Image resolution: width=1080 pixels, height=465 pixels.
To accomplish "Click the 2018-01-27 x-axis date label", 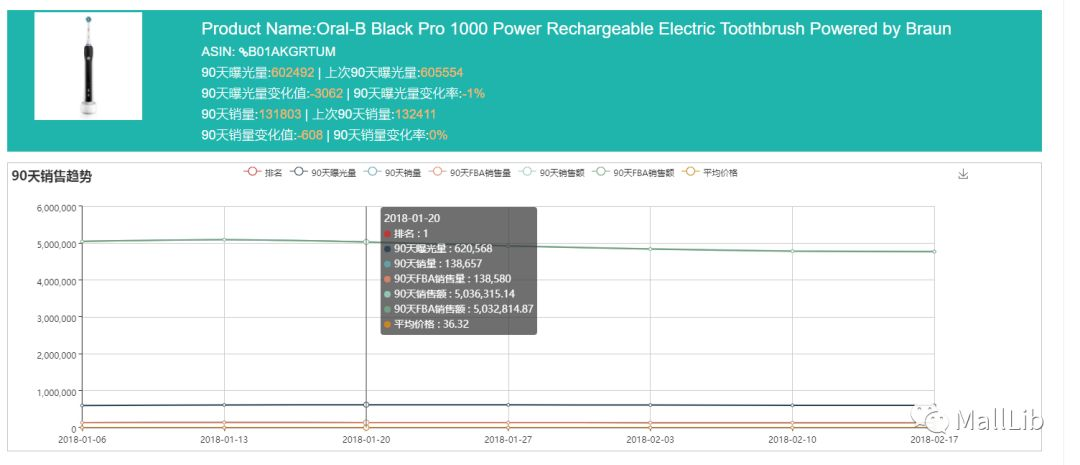I will (x=508, y=439).
